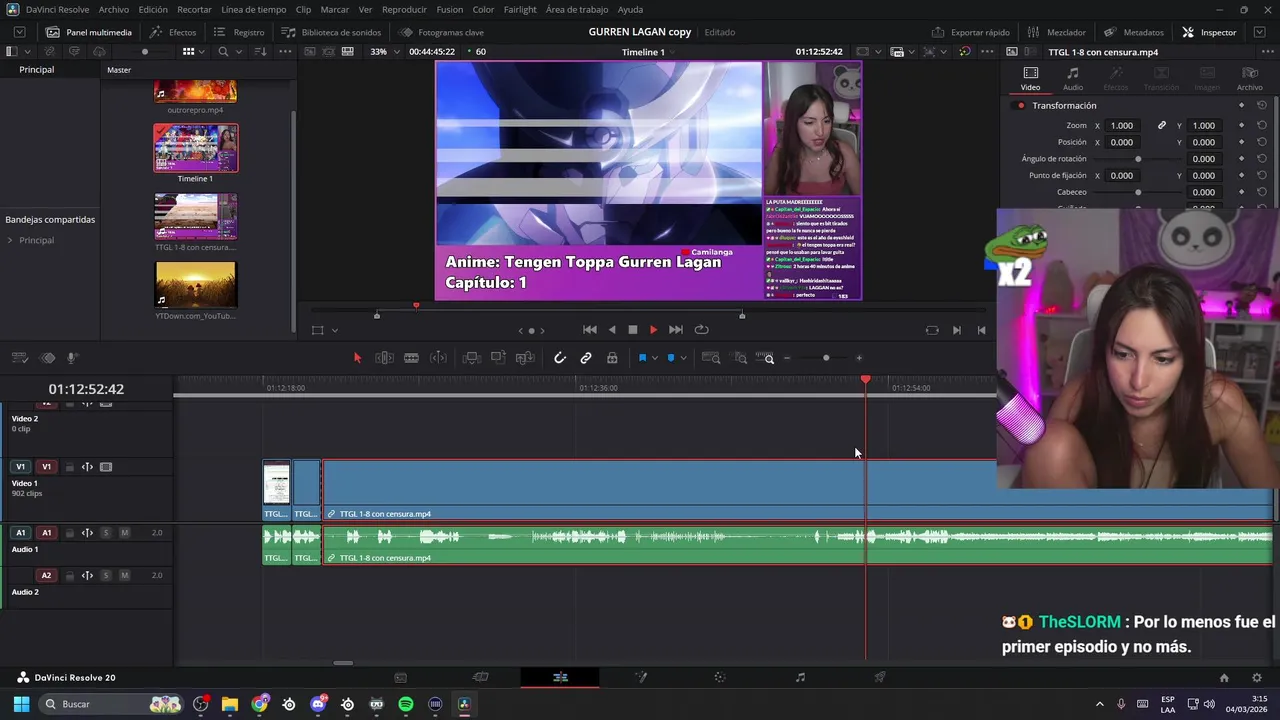The image size is (1280, 720).
Task: Mute Audio 1 track M button
Action: (125, 533)
